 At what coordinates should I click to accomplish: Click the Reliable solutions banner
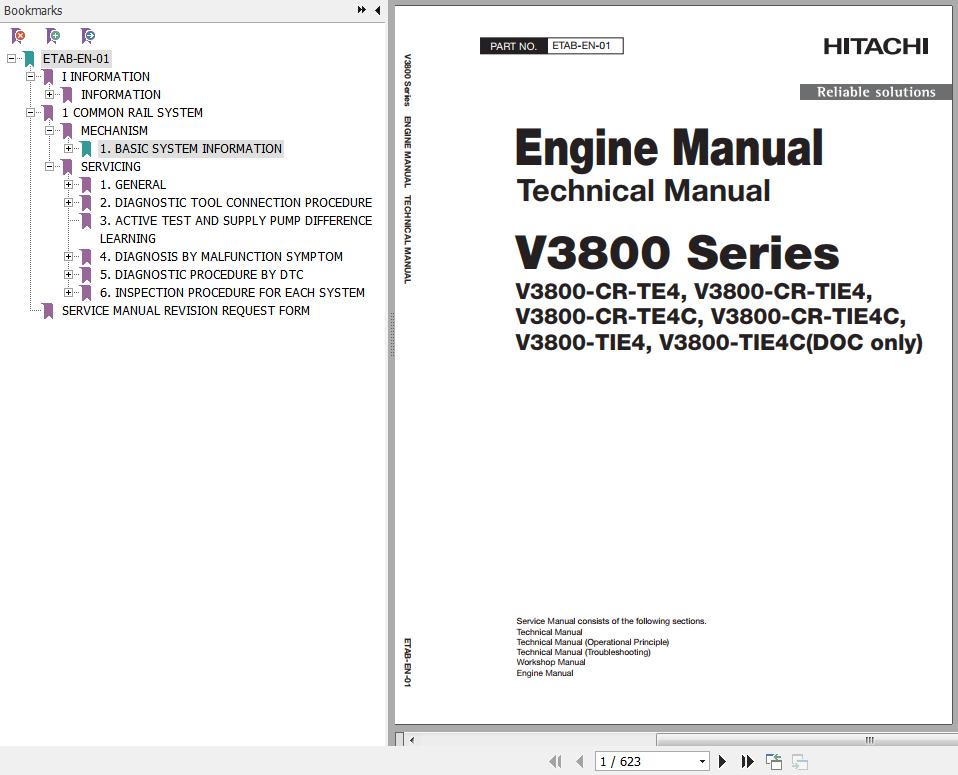click(x=876, y=92)
